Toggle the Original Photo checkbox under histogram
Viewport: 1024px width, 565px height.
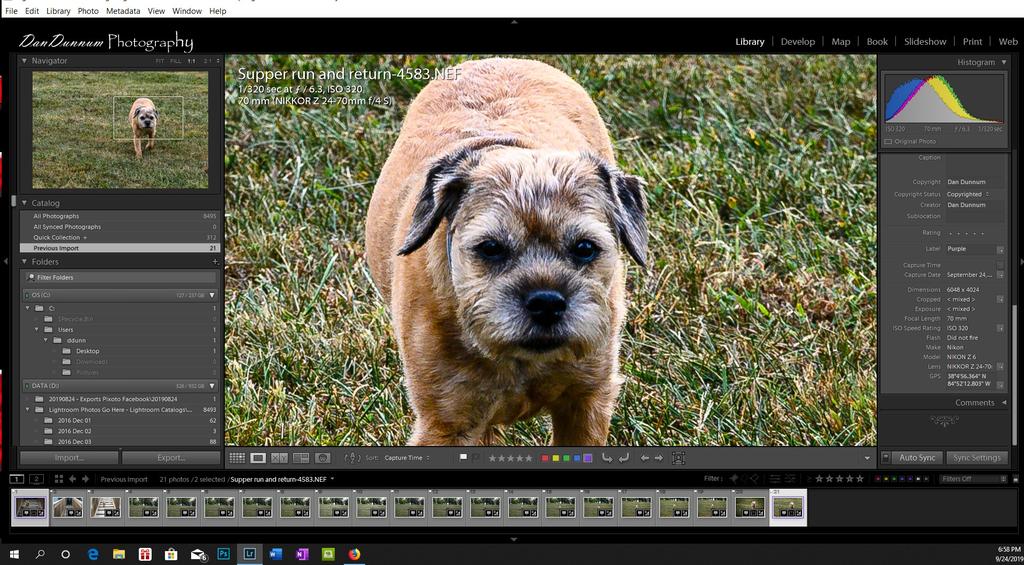pos(889,142)
